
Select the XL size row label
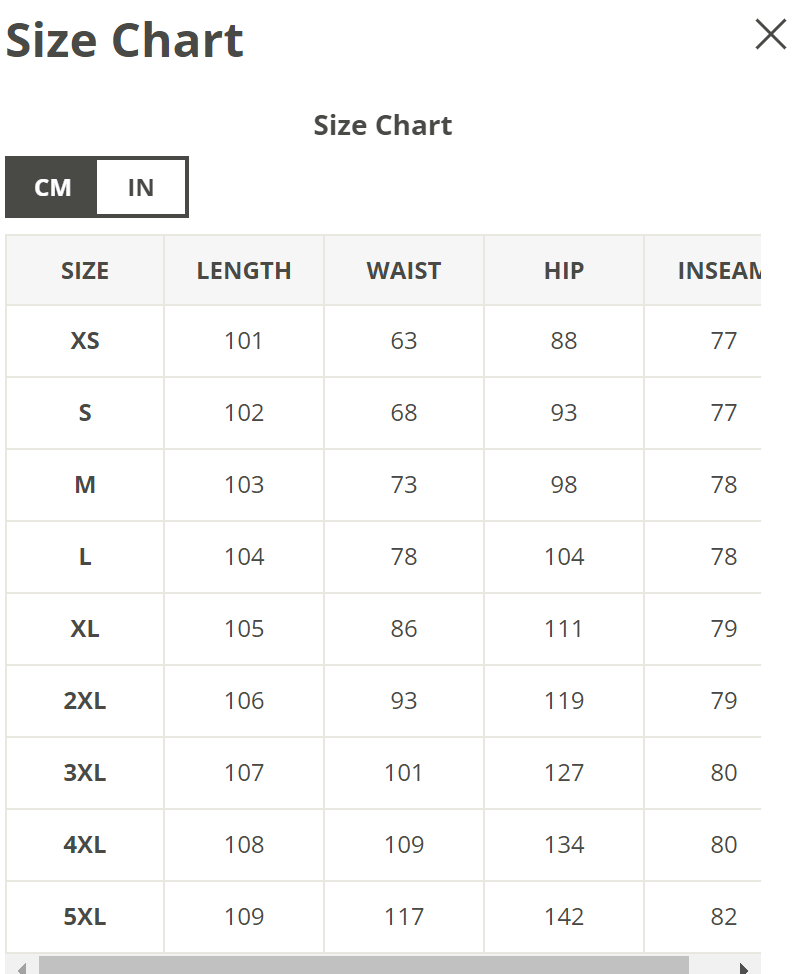[x=85, y=629]
